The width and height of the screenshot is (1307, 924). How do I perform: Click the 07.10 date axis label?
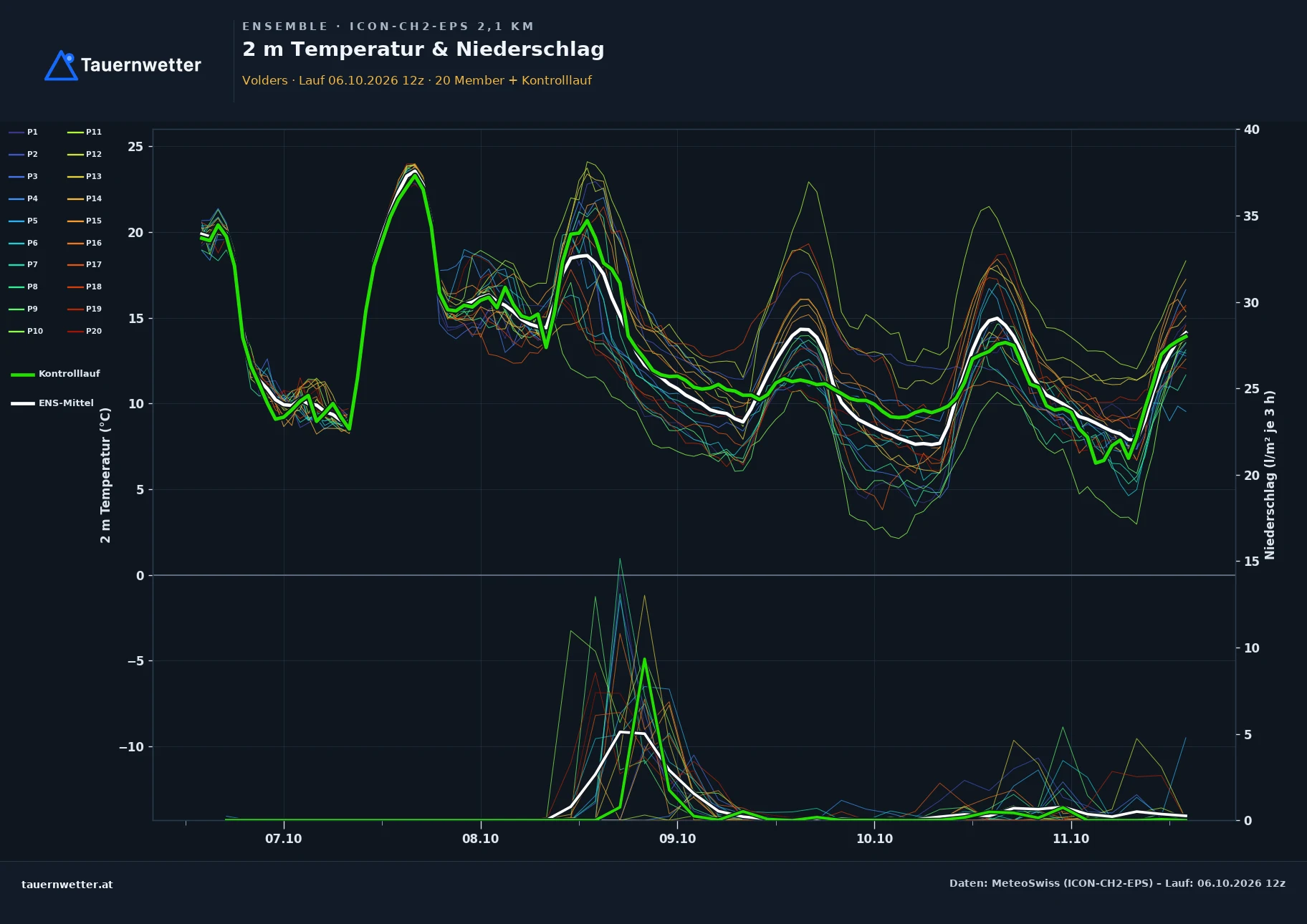tap(284, 839)
